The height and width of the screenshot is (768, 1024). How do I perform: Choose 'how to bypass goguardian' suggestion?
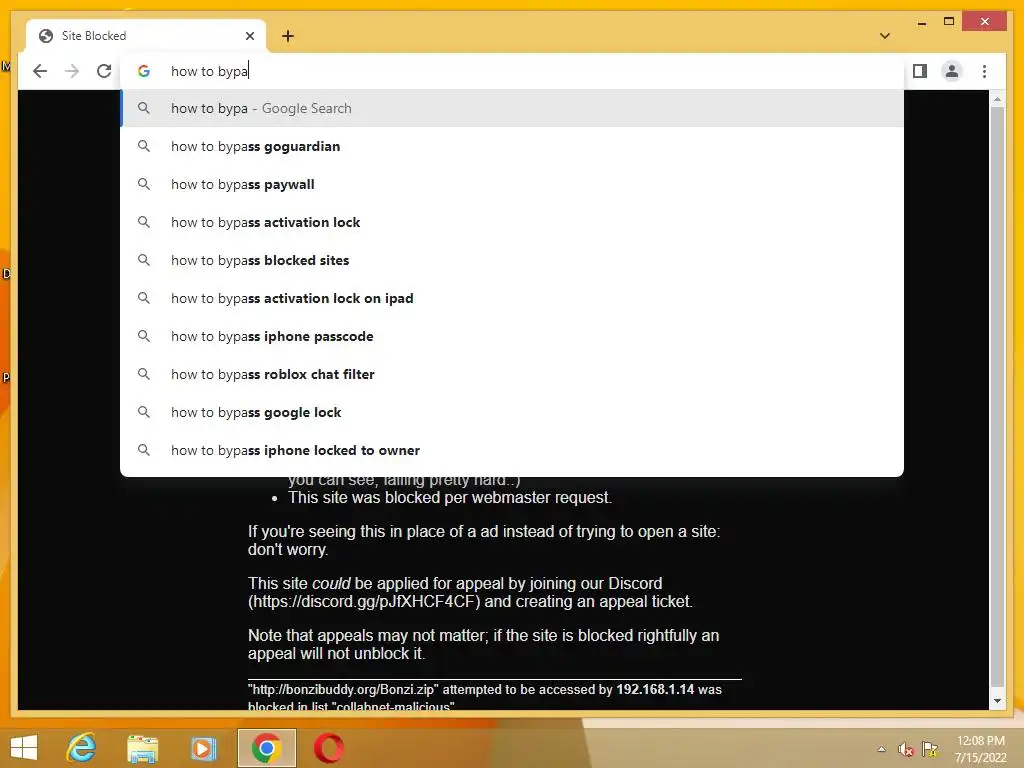pos(512,146)
